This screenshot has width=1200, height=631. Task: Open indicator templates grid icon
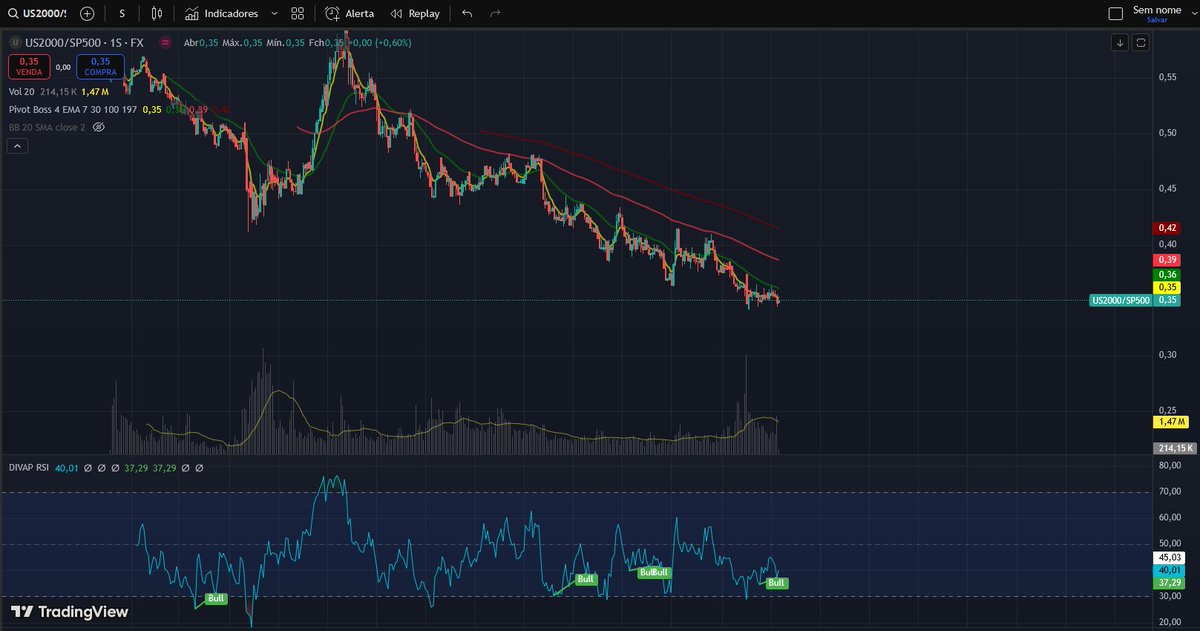tap(298, 13)
